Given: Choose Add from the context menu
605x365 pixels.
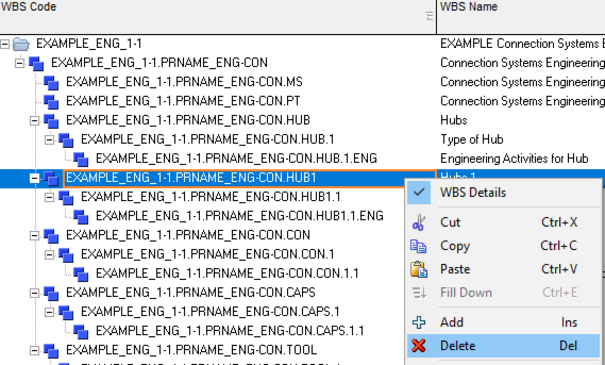Looking at the screenshot, I should [504, 322].
